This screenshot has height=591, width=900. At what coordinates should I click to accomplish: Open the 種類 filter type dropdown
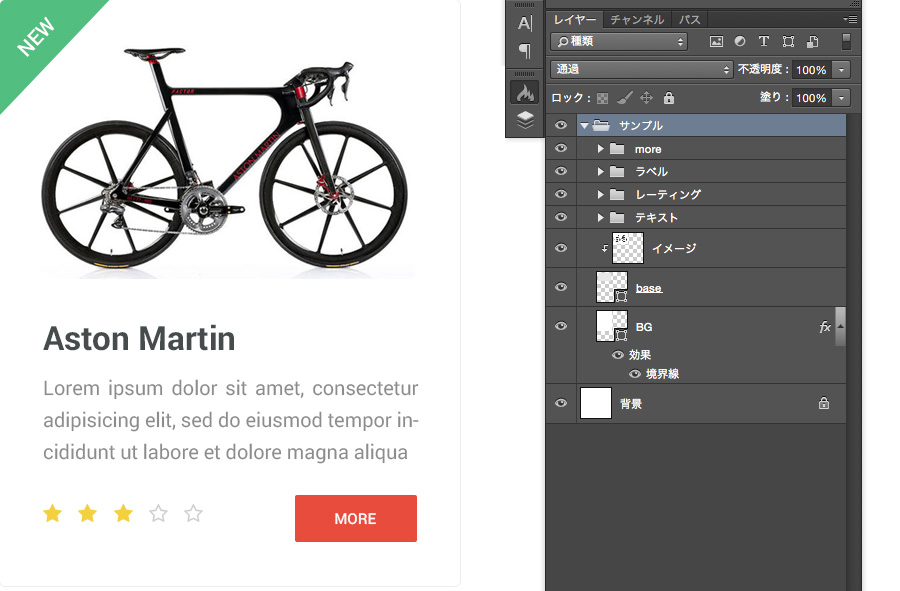pos(619,41)
